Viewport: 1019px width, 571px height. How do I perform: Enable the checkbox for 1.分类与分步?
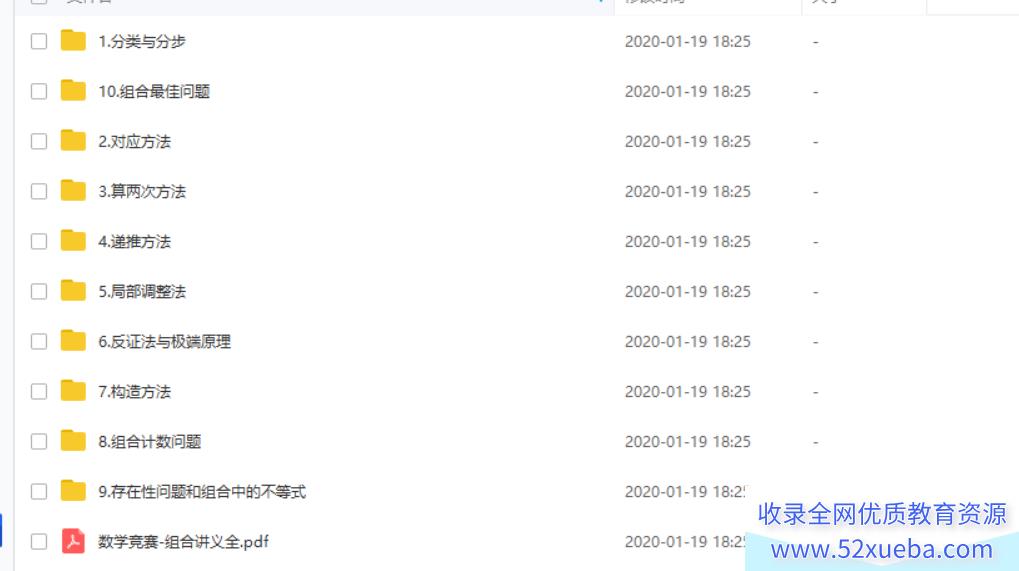[39, 42]
